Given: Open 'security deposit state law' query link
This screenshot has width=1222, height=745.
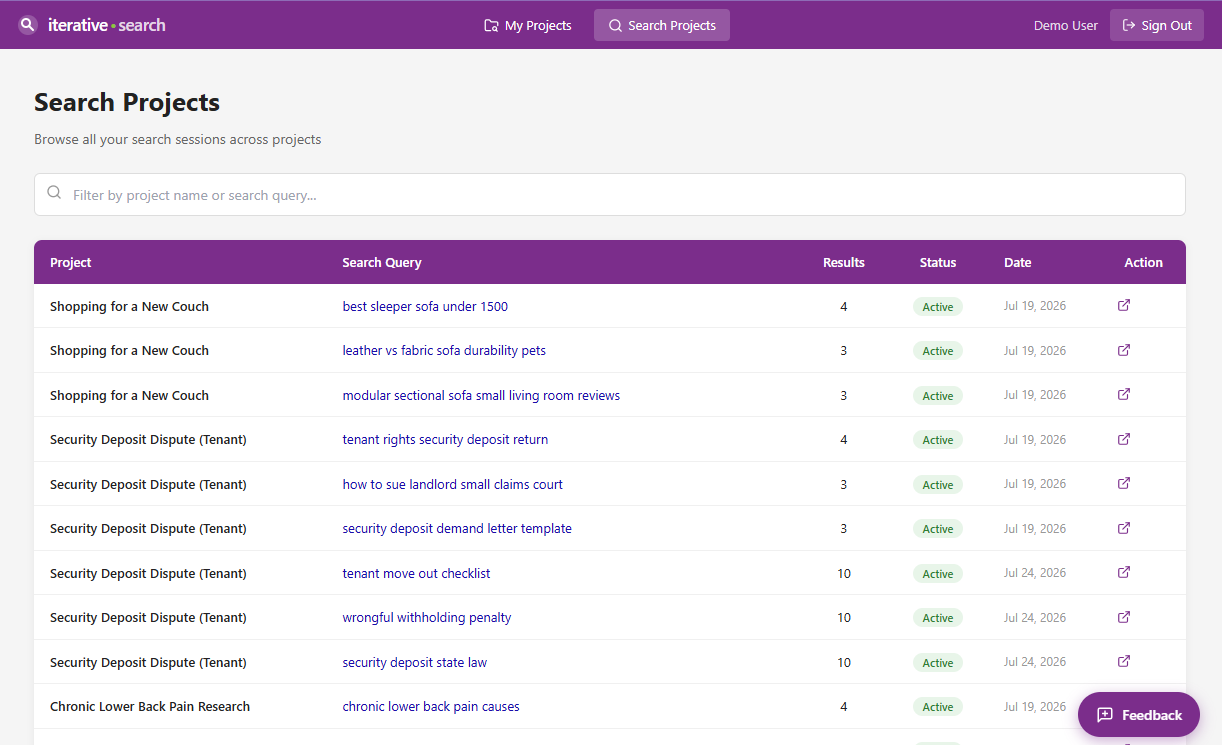Looking at the screenshot, I should (415, 663).
